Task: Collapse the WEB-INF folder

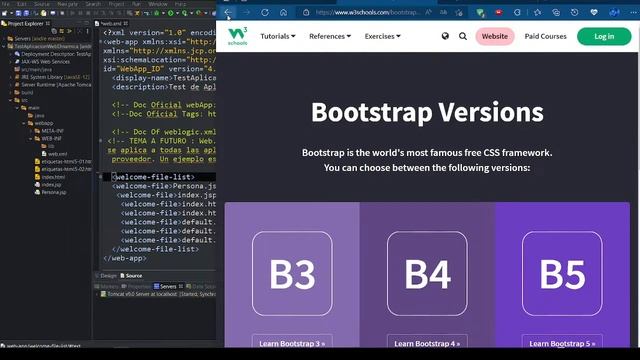Action: (x=31, y=139)
